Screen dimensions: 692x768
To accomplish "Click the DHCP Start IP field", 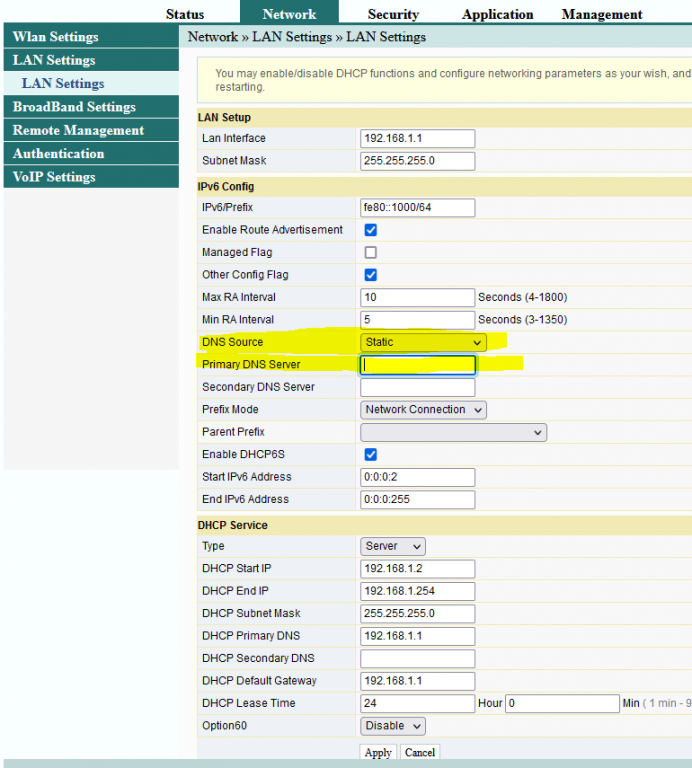I will point(417,569).
